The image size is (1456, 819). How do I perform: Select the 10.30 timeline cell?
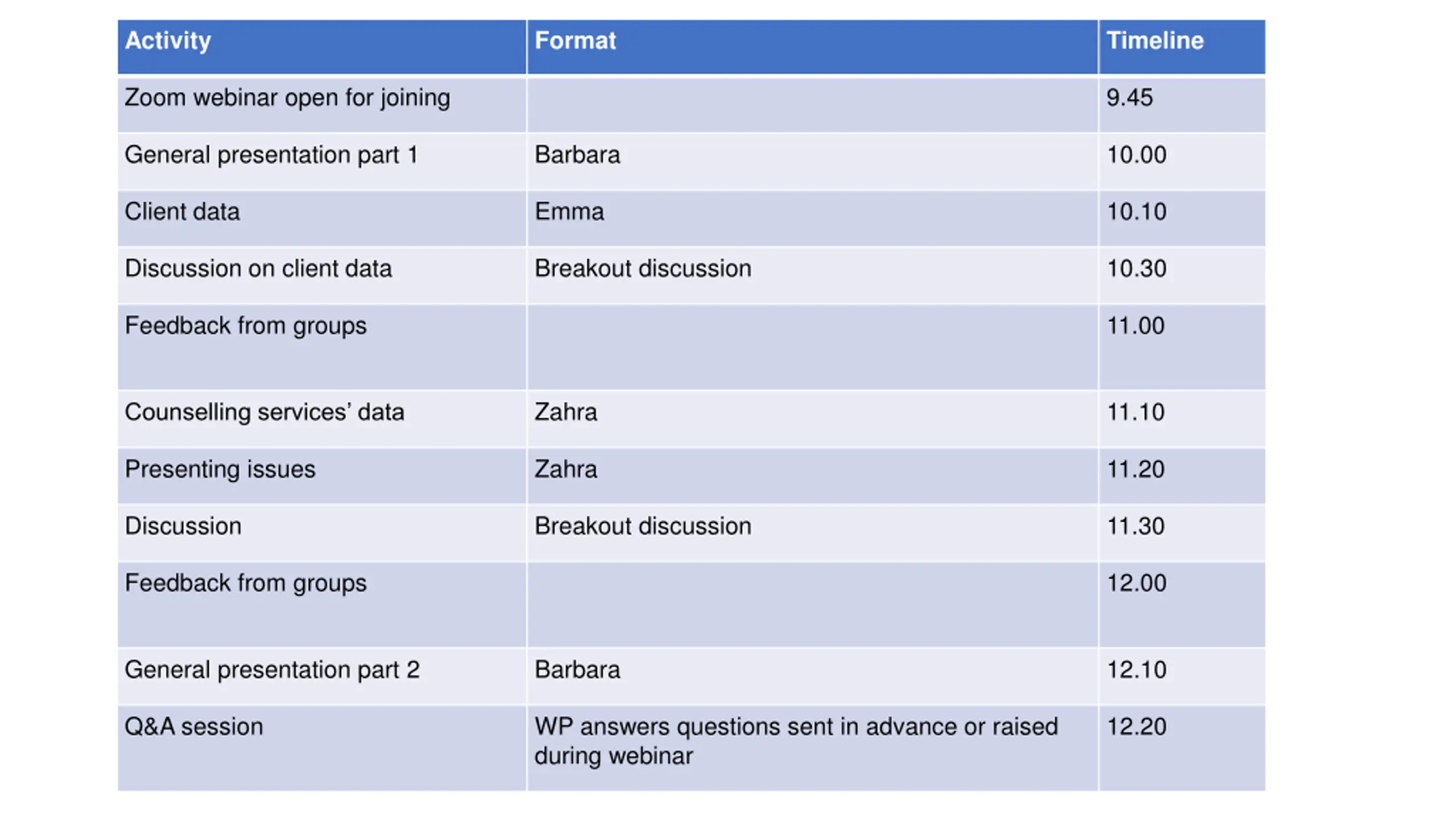click(x=1182, y=275)
